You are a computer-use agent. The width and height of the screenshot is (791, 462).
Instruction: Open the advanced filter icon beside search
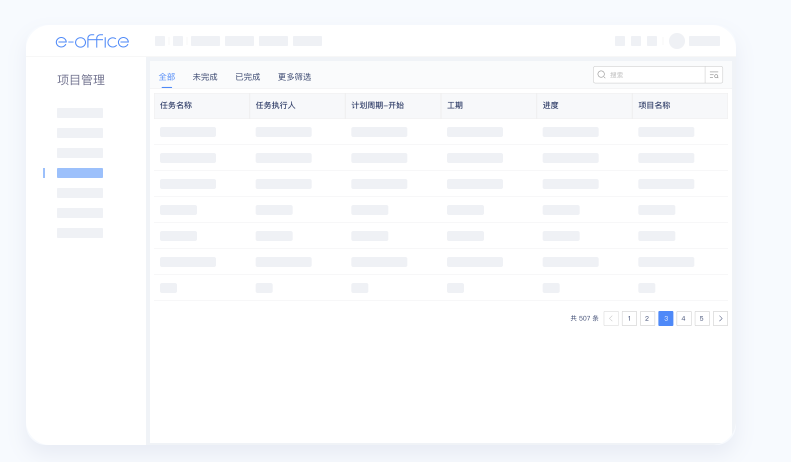tap(714, 74)
